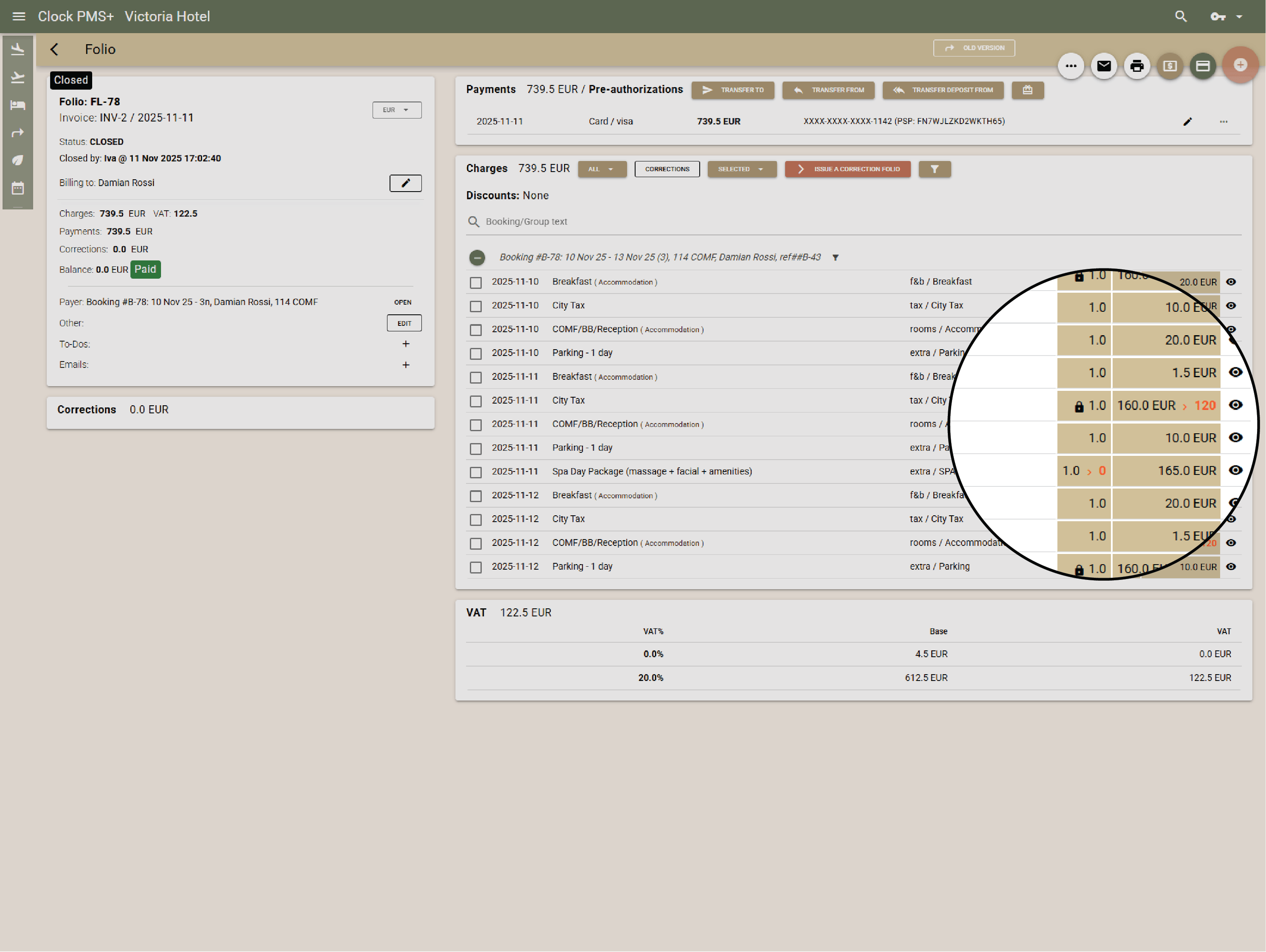Open the hamburger navigation menu
Screen dimensions: 1266x952
[x=19, y=17]
